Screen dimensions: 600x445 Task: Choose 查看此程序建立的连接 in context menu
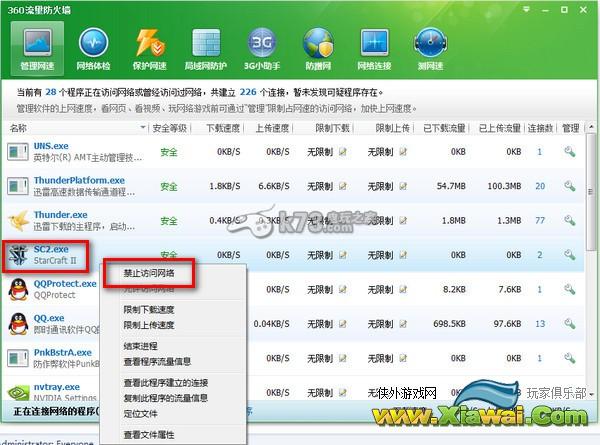(166, 383)
